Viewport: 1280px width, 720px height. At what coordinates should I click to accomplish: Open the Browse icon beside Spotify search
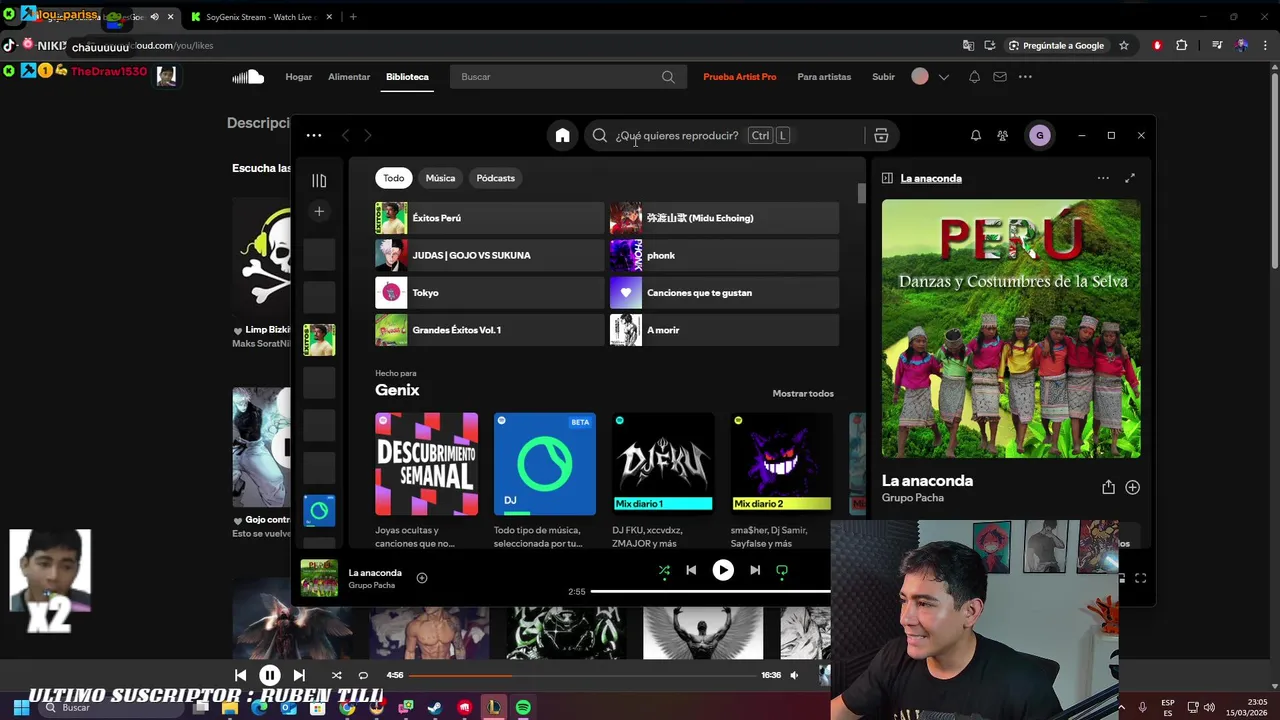click(881, 136)
